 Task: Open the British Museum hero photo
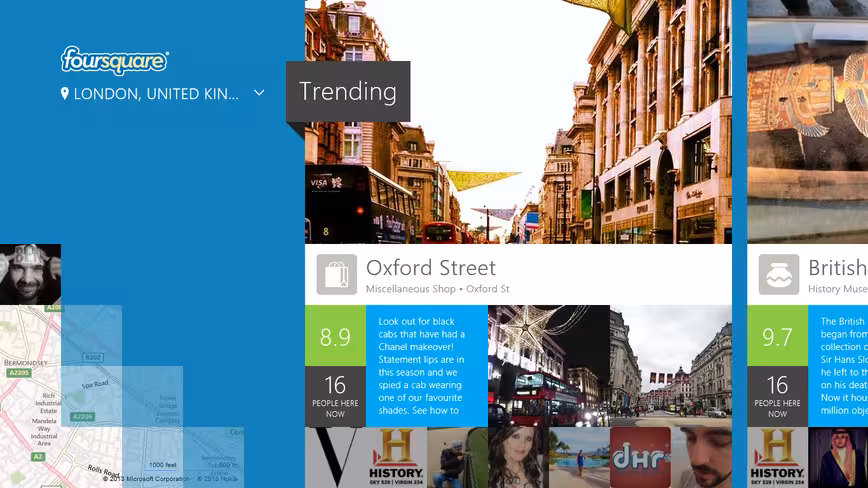pos(808,122)
